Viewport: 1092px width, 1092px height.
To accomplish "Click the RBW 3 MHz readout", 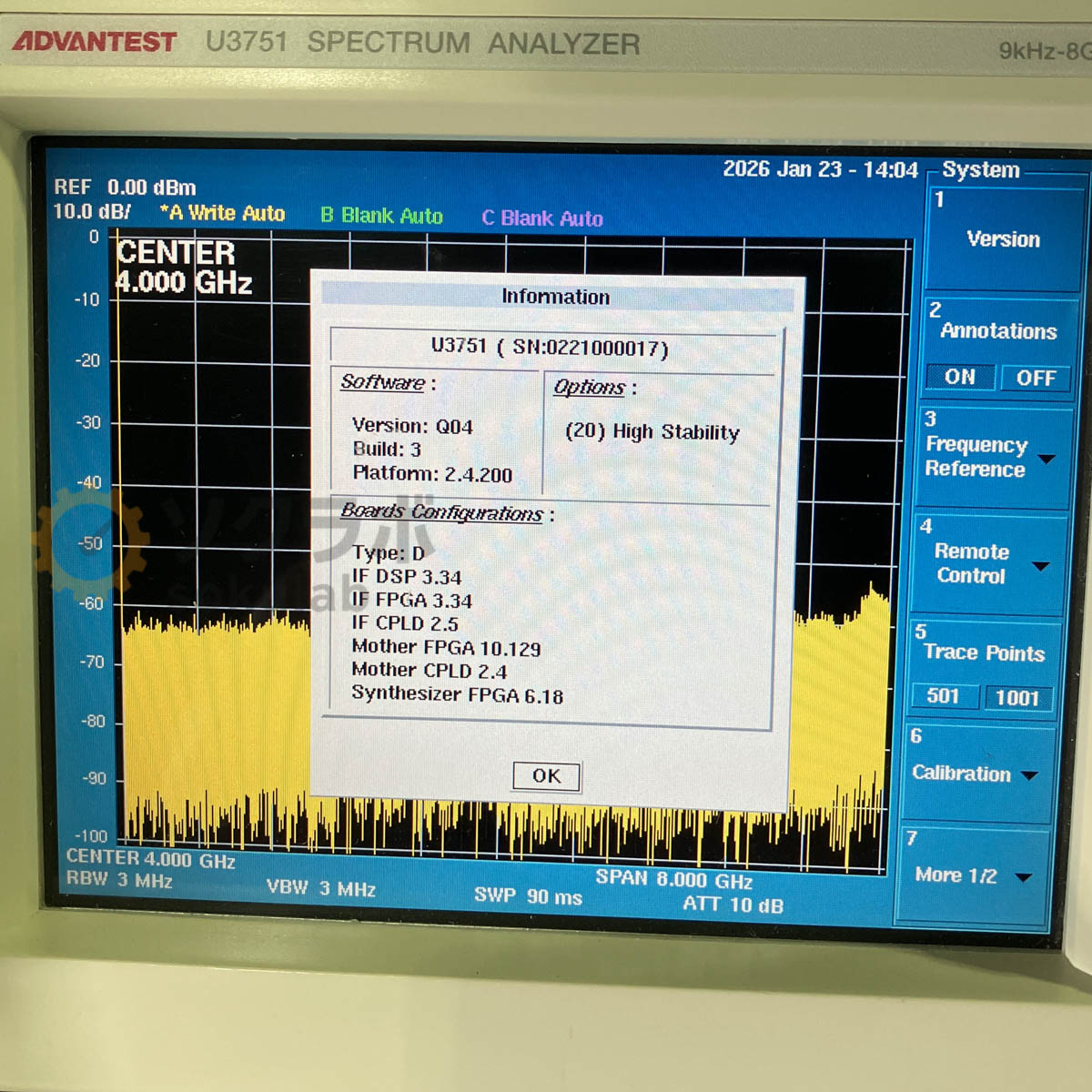I will click(119, 880).
